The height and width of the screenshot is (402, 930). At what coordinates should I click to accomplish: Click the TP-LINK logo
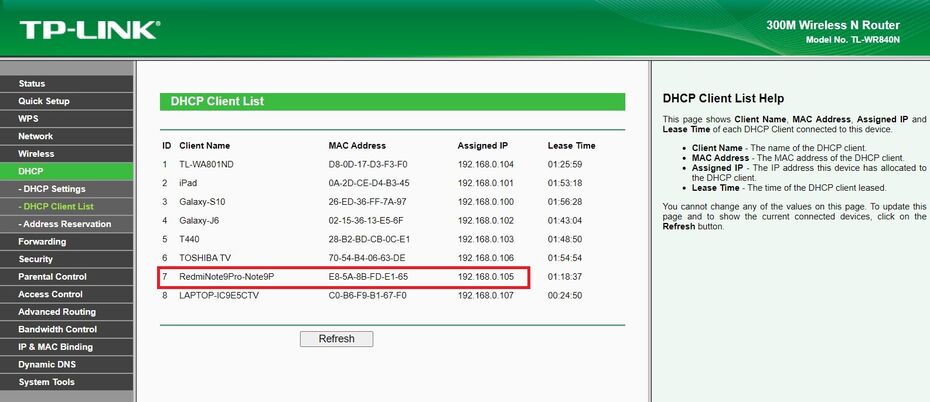(89, 30)
